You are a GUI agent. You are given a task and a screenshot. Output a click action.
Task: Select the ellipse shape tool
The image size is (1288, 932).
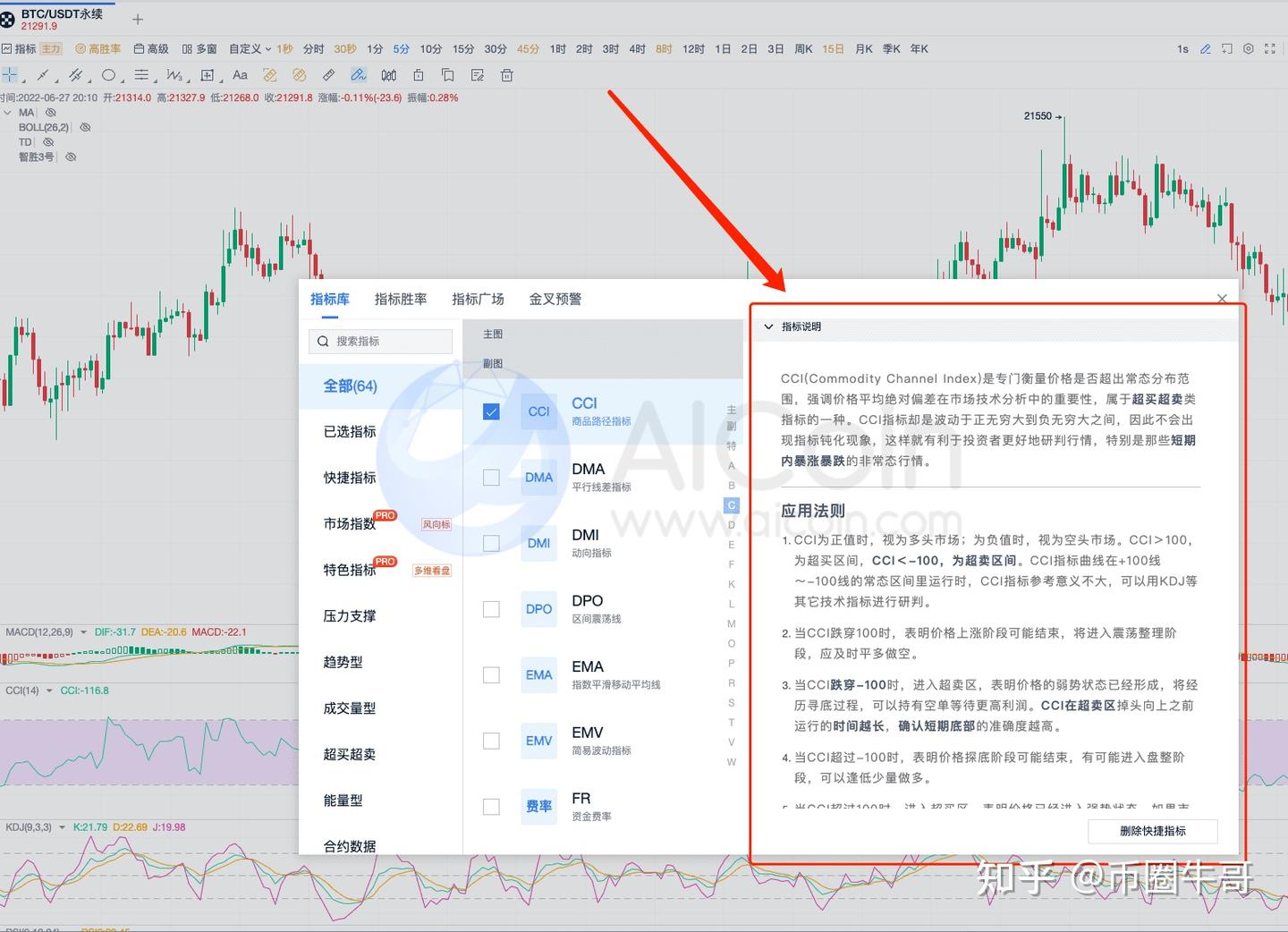point(108,75)
